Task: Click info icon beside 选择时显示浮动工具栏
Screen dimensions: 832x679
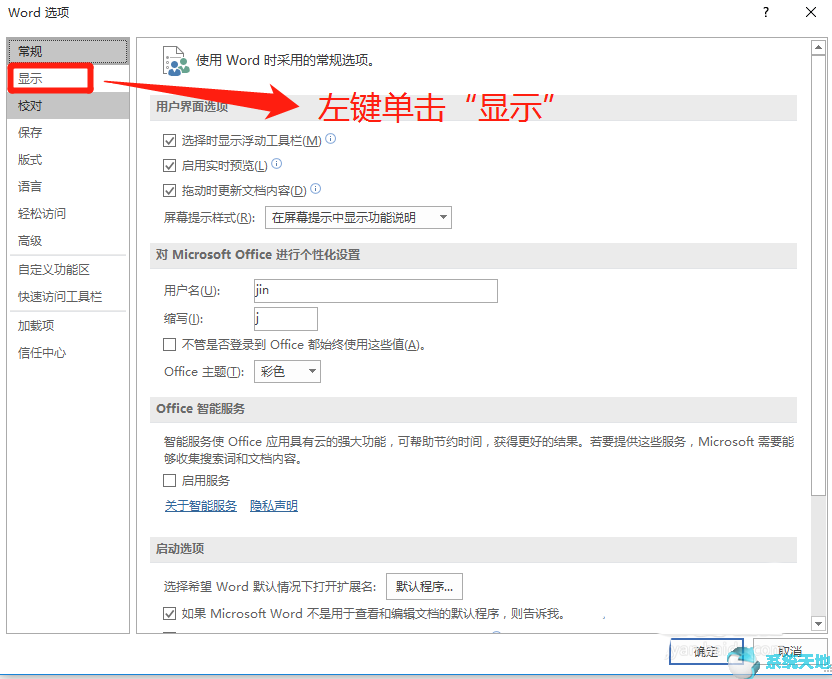Action: (331, 138)
